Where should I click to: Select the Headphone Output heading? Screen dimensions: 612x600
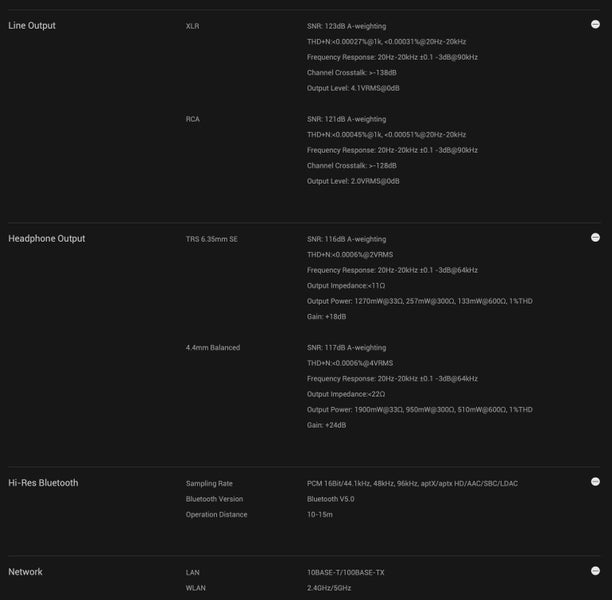click(x=47, y=239)
